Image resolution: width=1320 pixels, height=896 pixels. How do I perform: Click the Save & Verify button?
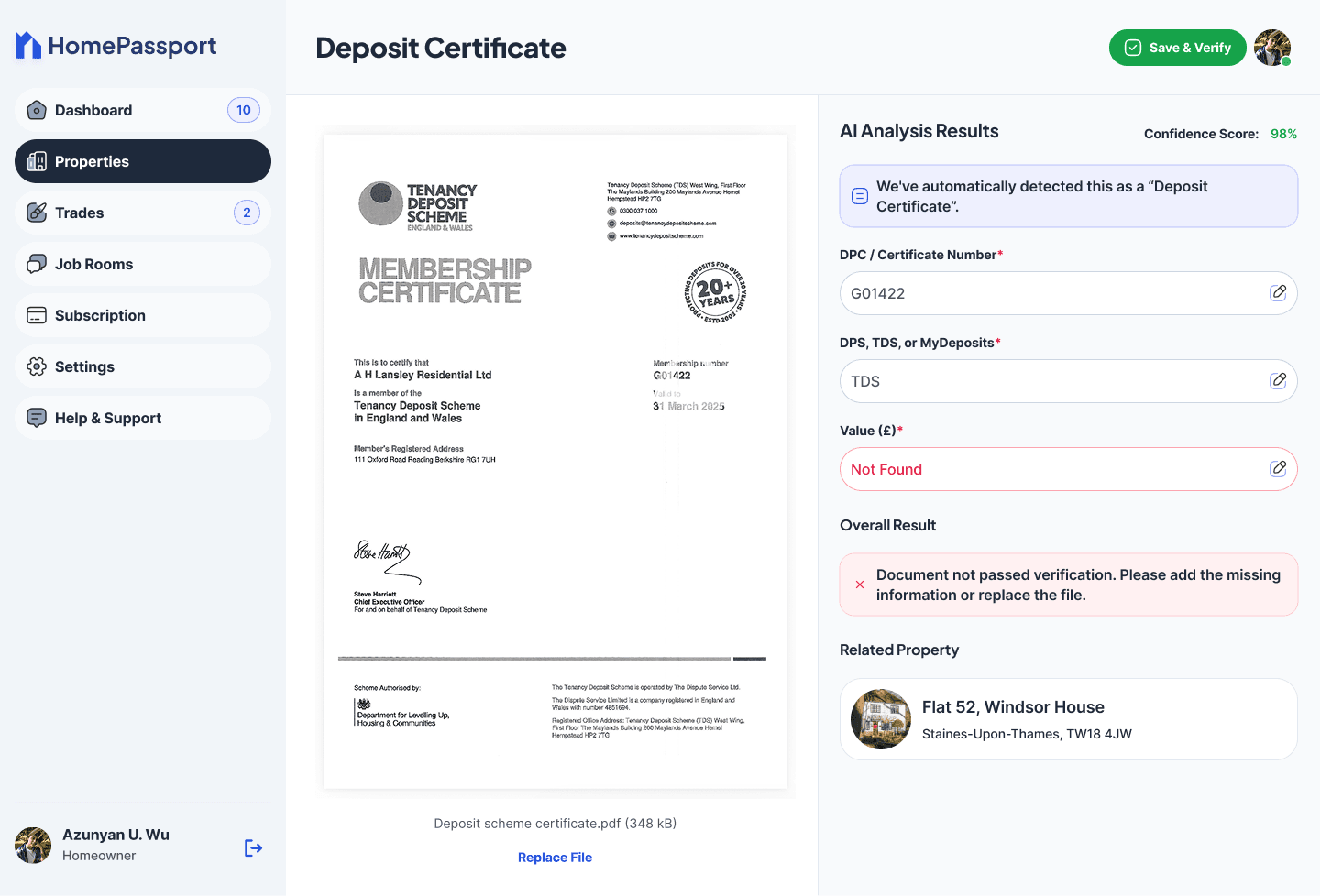tap(1178, 48)
